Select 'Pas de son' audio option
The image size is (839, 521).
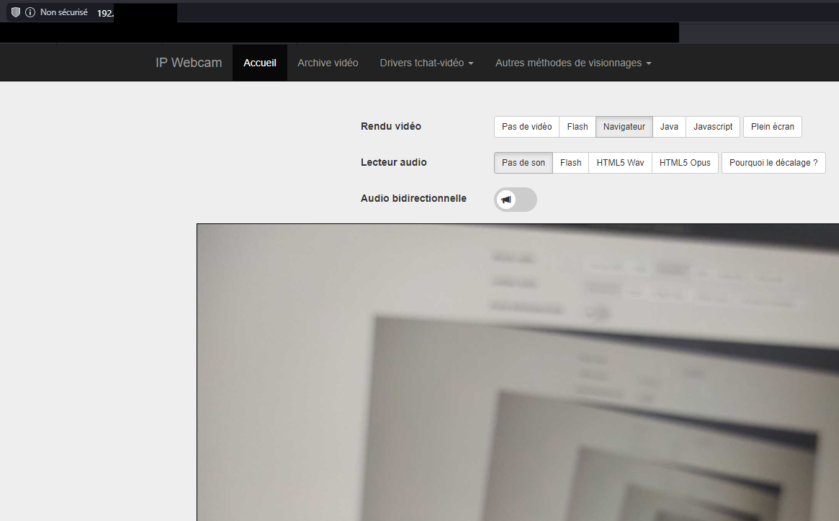(523, 163)
